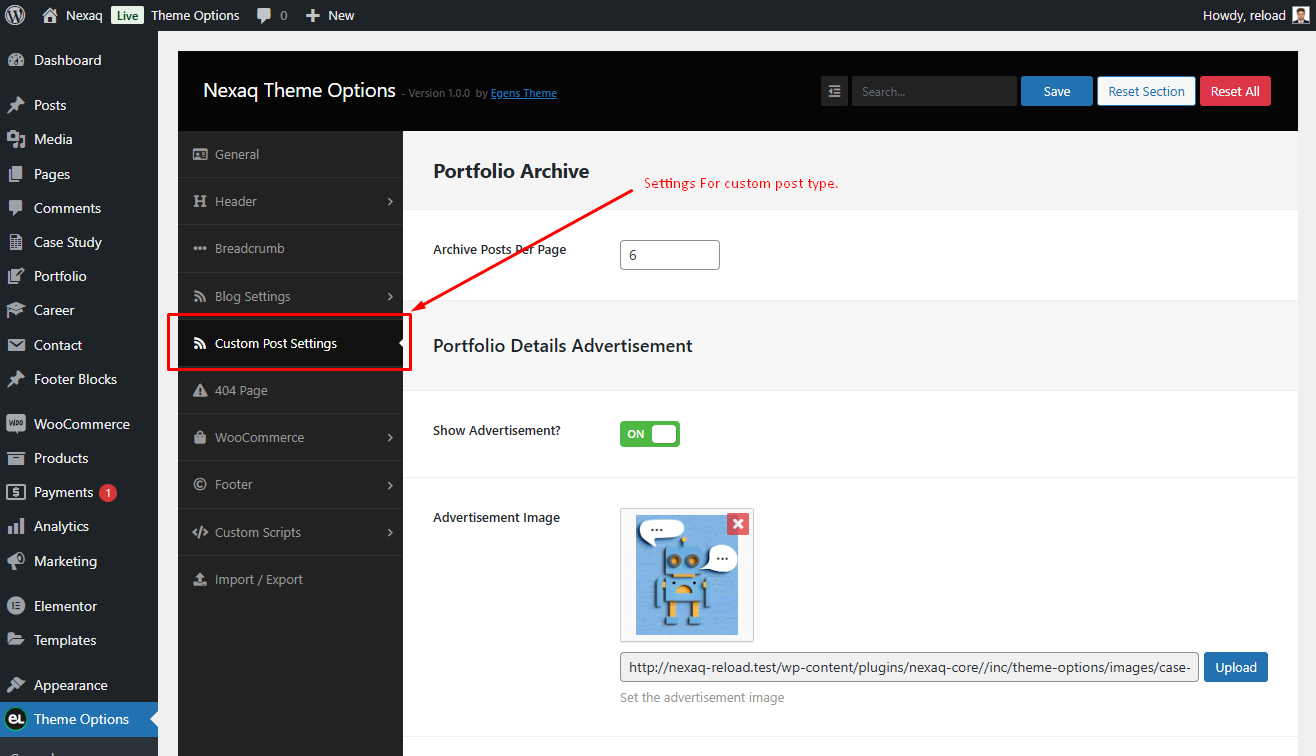Image resolution: width=1316 pixels, height=756 pixels.
Task: Turn off the Show Advertisement switch
Action: [650, 434]
